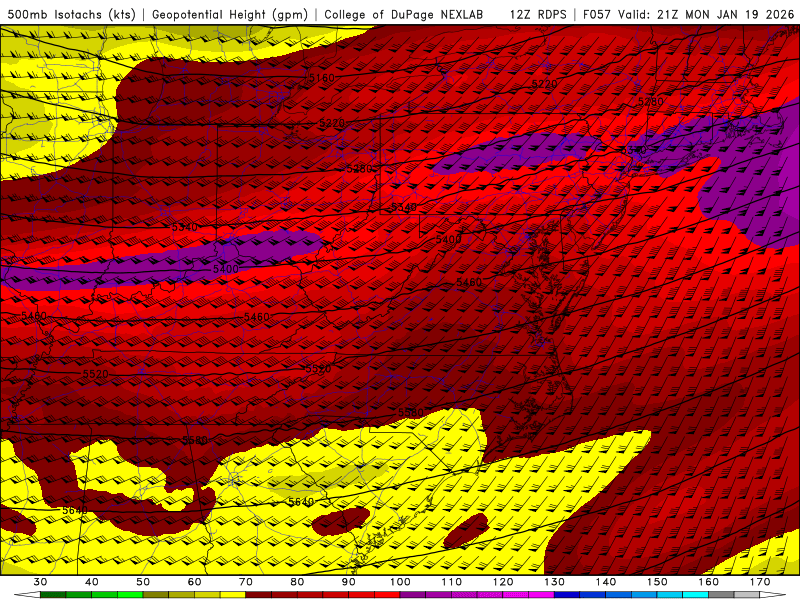Click the colorbar tick label 110
This screenshot has height=600, width=800.
click(452, 582)
